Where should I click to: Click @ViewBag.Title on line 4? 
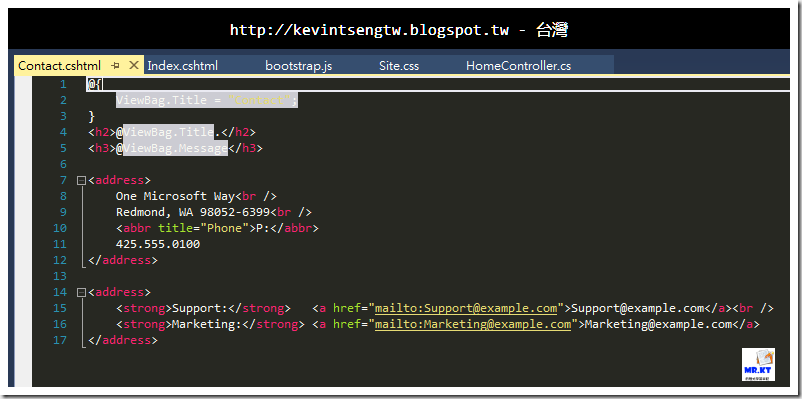pyautogui.click(x=165, y=132)
